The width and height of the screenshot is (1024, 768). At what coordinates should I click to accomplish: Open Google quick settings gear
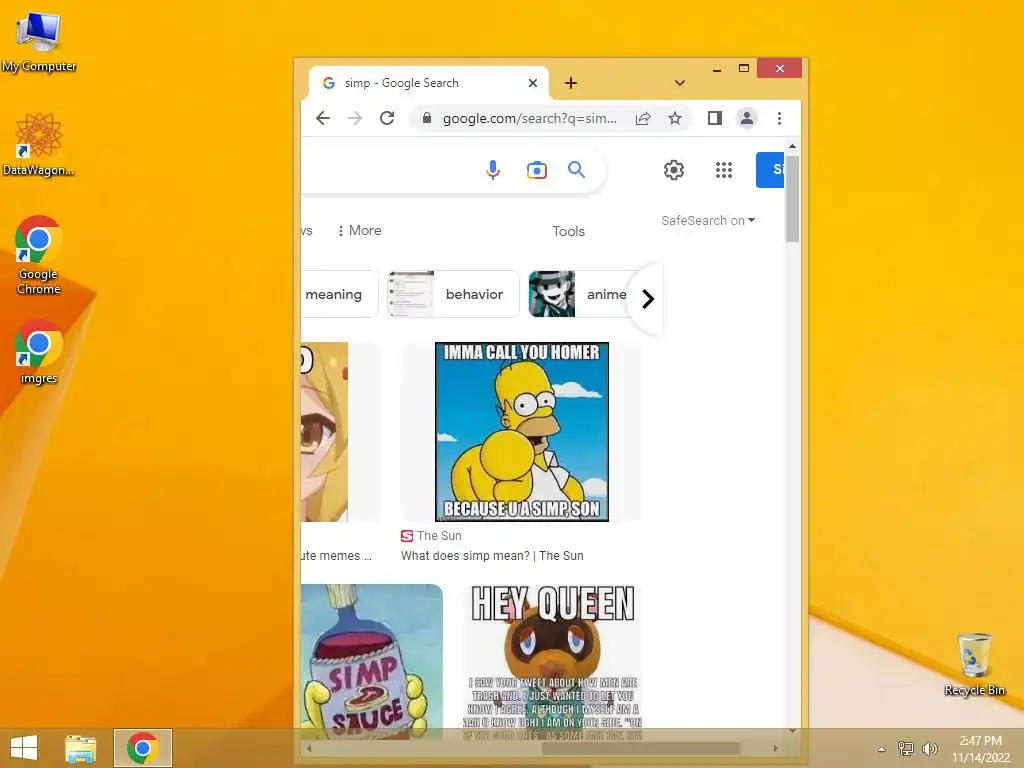(x=674, y=170)
